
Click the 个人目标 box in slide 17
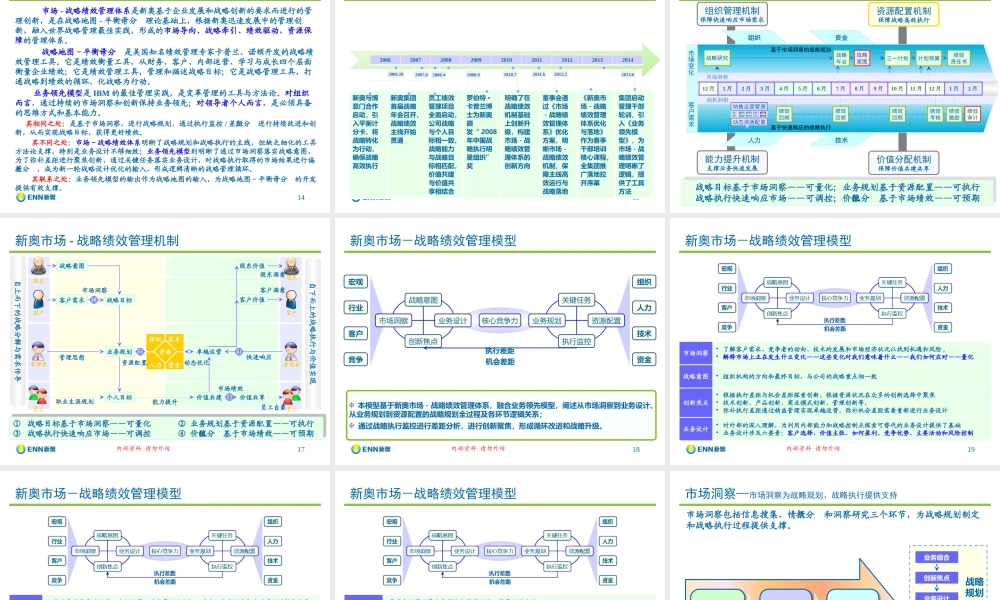coord(119,397)
